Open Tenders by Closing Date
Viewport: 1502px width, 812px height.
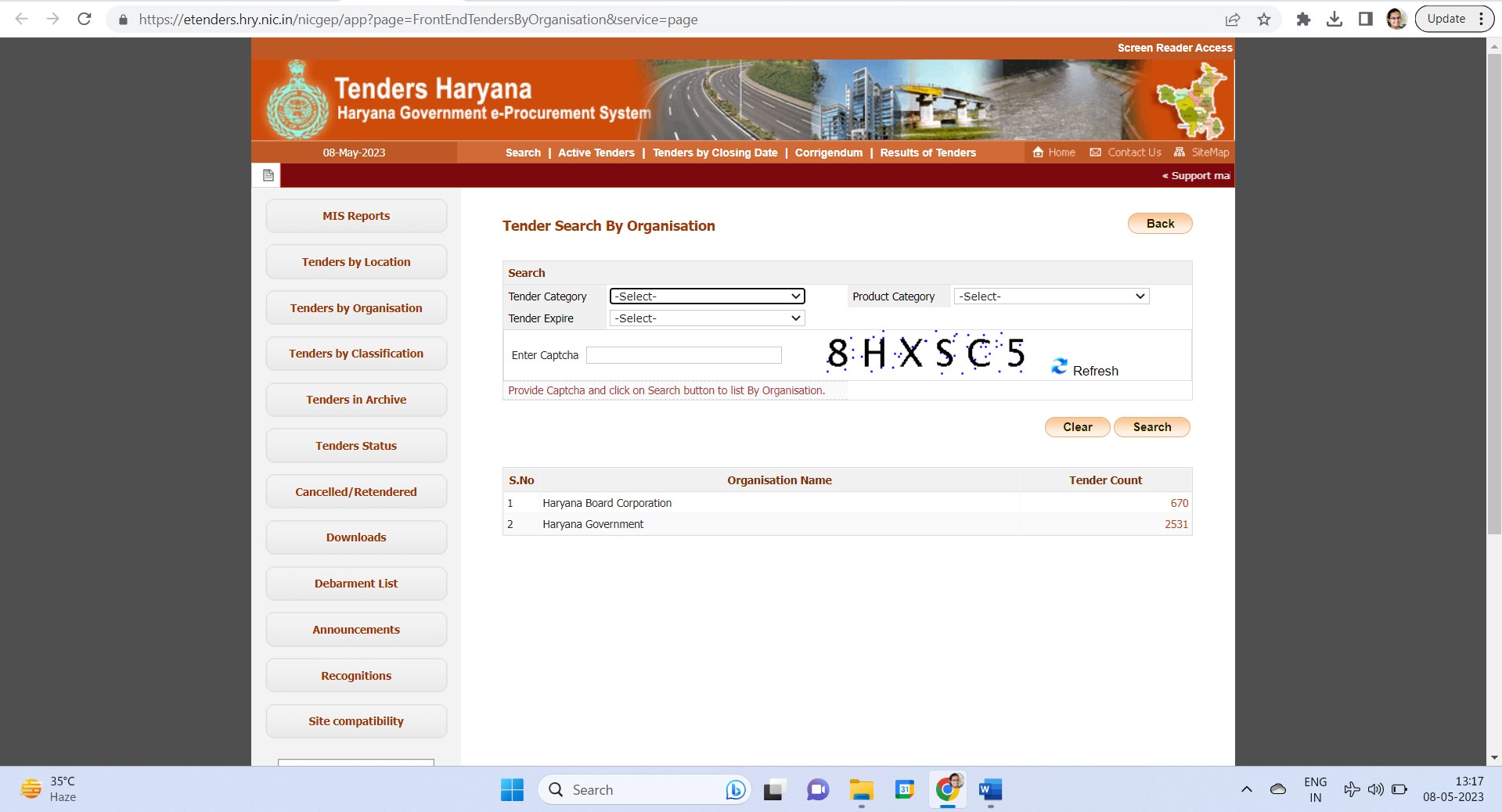715,153
